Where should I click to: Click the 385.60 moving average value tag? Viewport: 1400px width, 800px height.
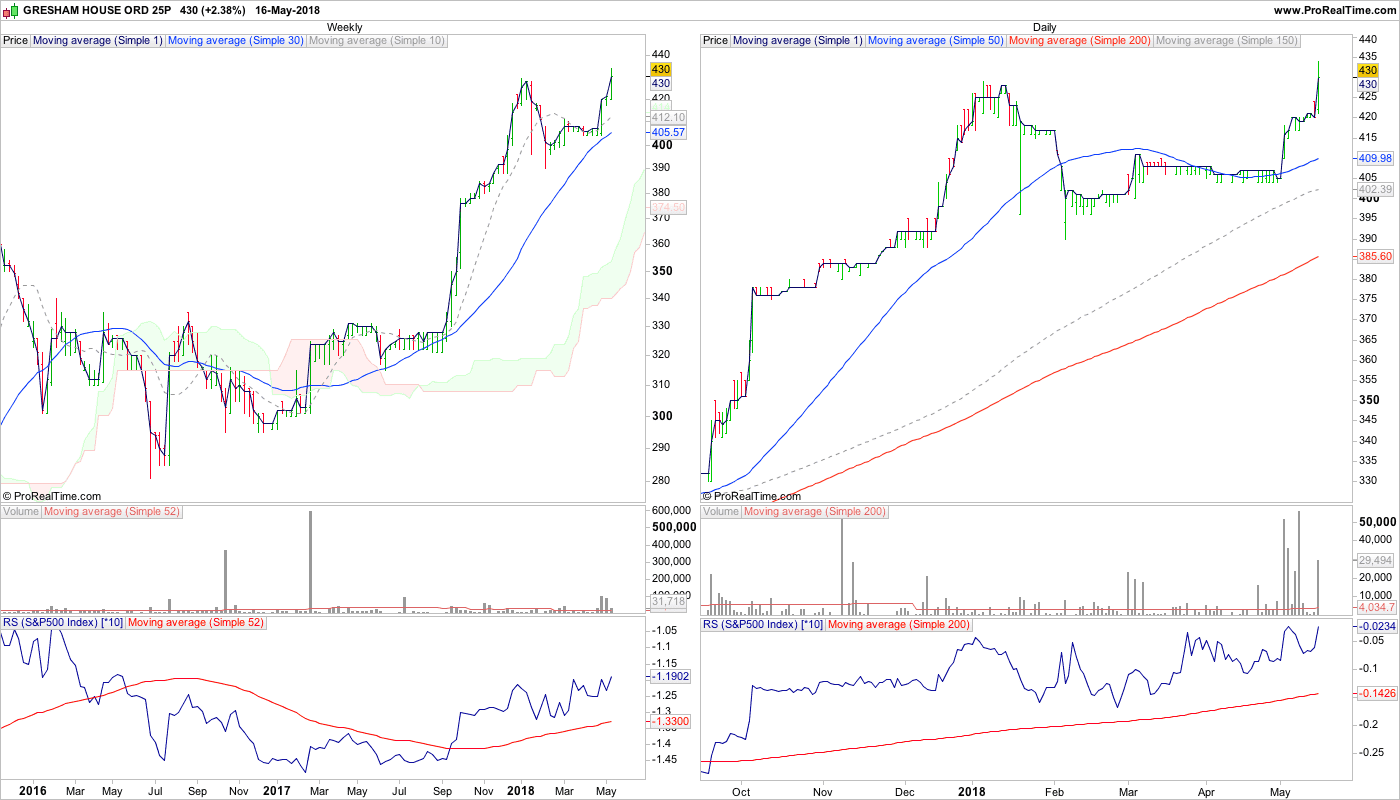coord(1375,257)
